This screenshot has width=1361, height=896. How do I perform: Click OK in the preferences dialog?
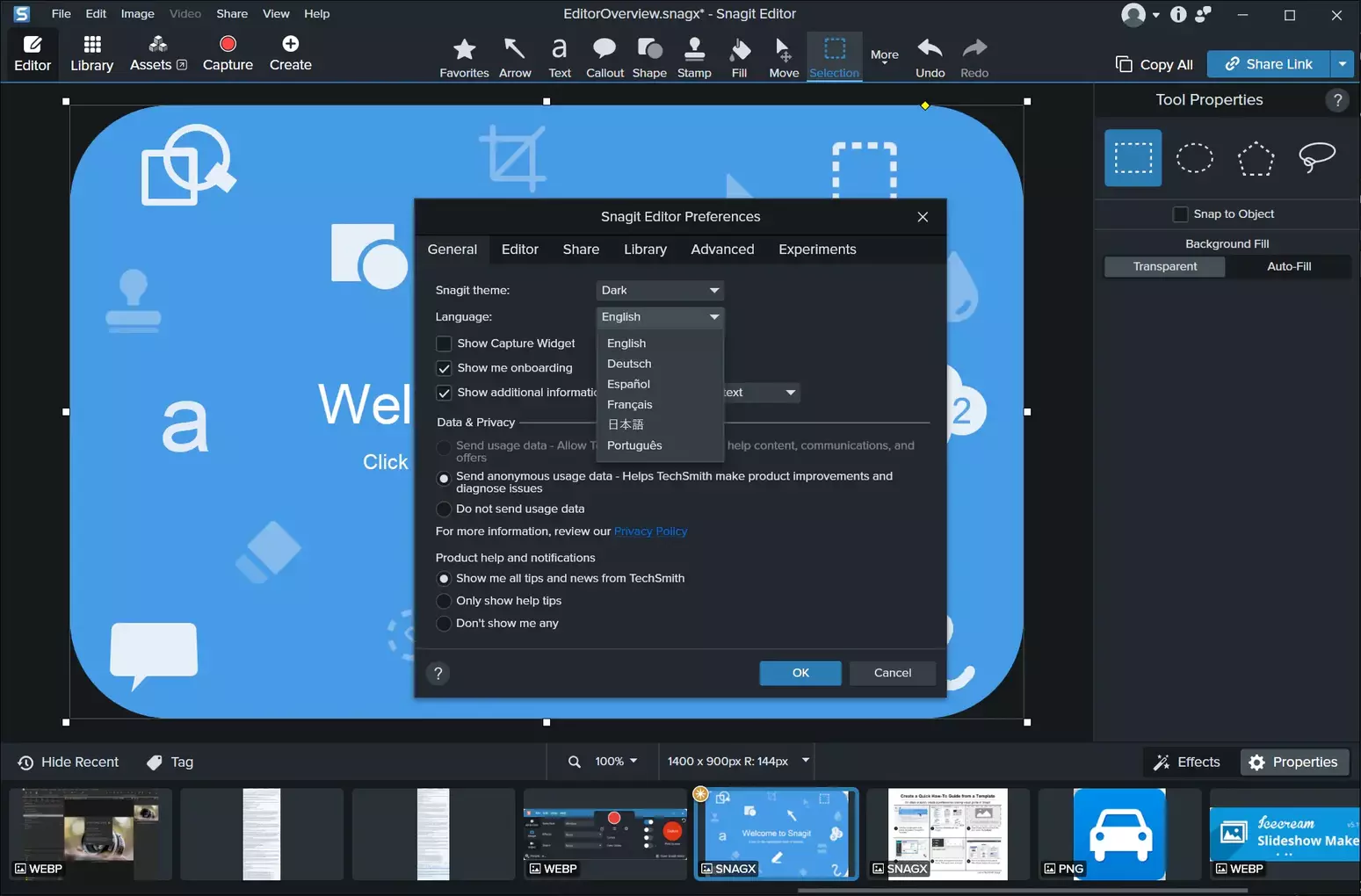[x=800, y=673]
